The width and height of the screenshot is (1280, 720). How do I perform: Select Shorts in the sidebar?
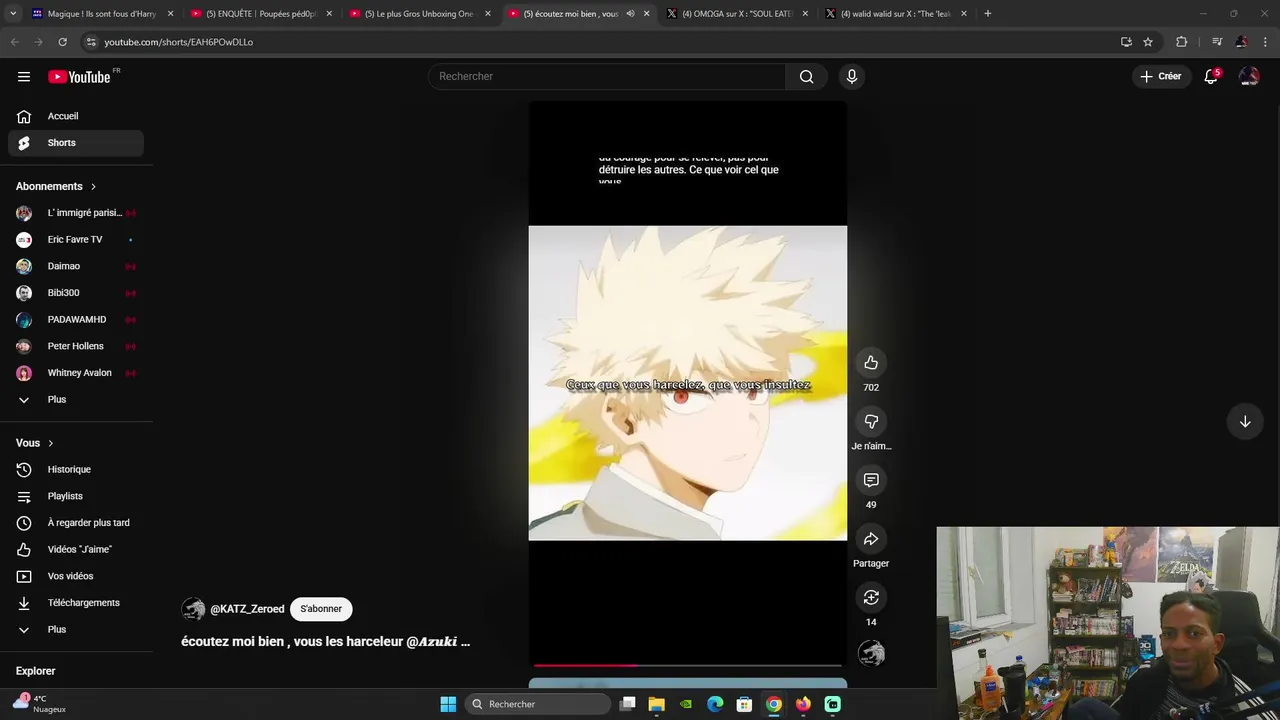click(76, 143)
